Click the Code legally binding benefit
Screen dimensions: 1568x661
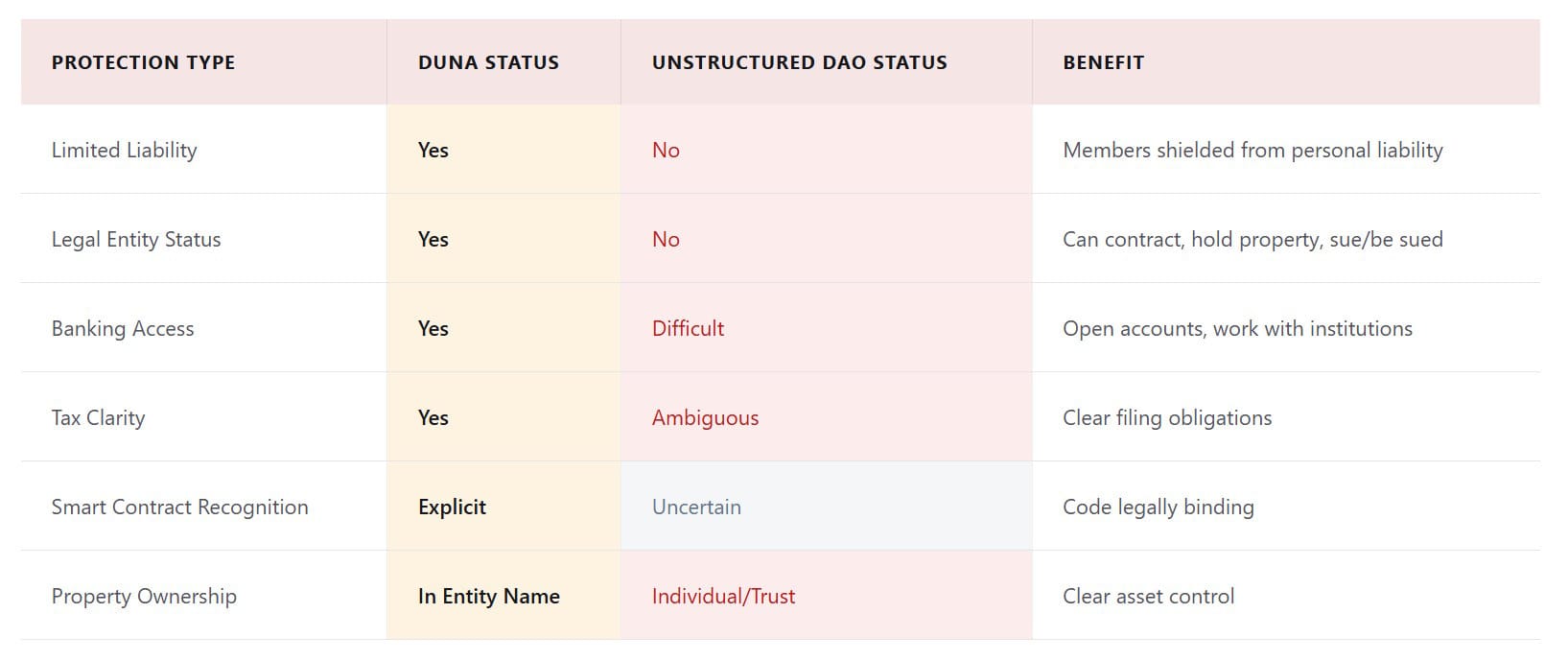click(x=1158, y=507)
